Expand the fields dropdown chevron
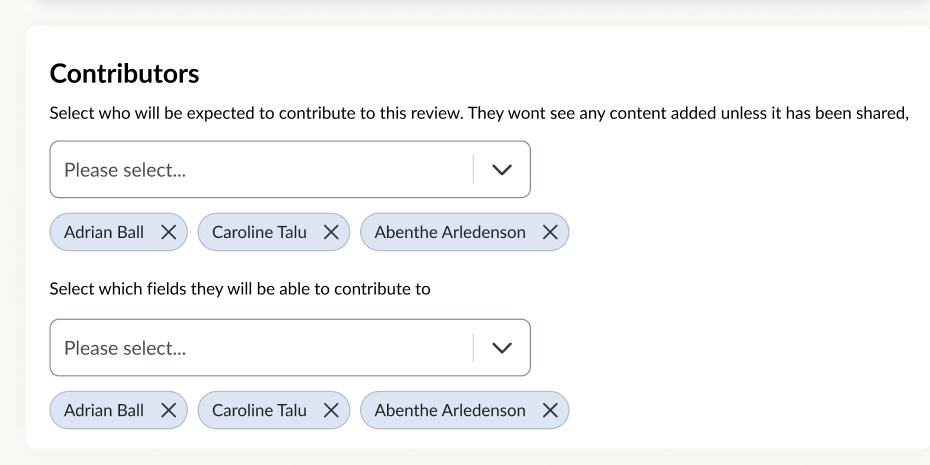 (x=502, y=348)
